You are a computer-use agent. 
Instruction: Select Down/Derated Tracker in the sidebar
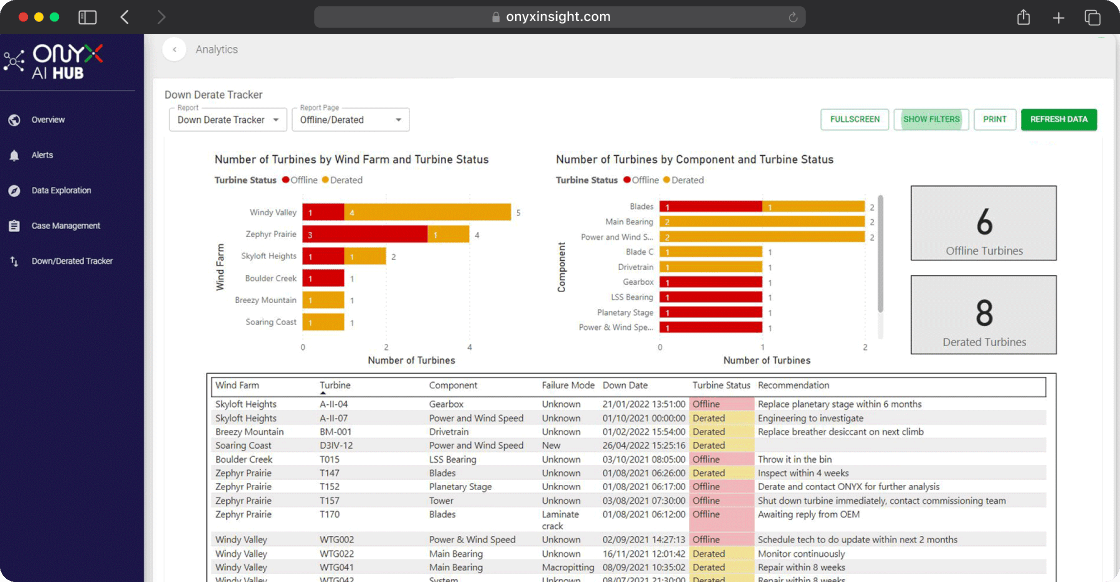tap(72, 261)
